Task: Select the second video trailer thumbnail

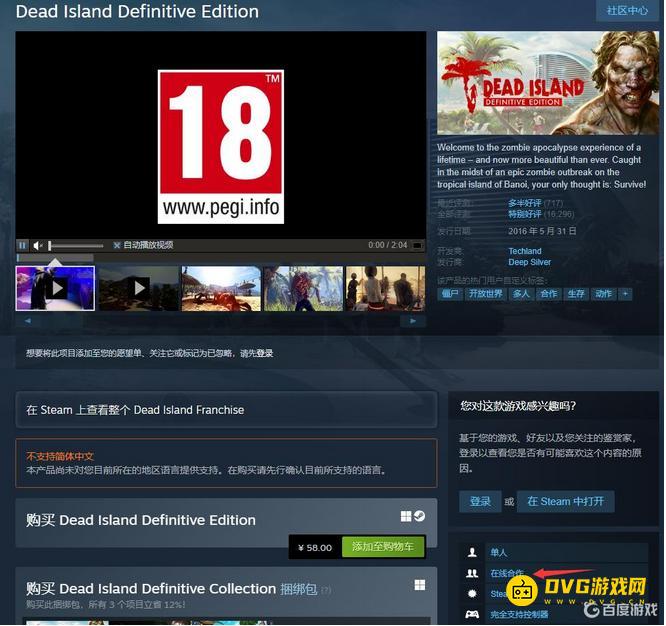Action: click(x=139, y=288)
